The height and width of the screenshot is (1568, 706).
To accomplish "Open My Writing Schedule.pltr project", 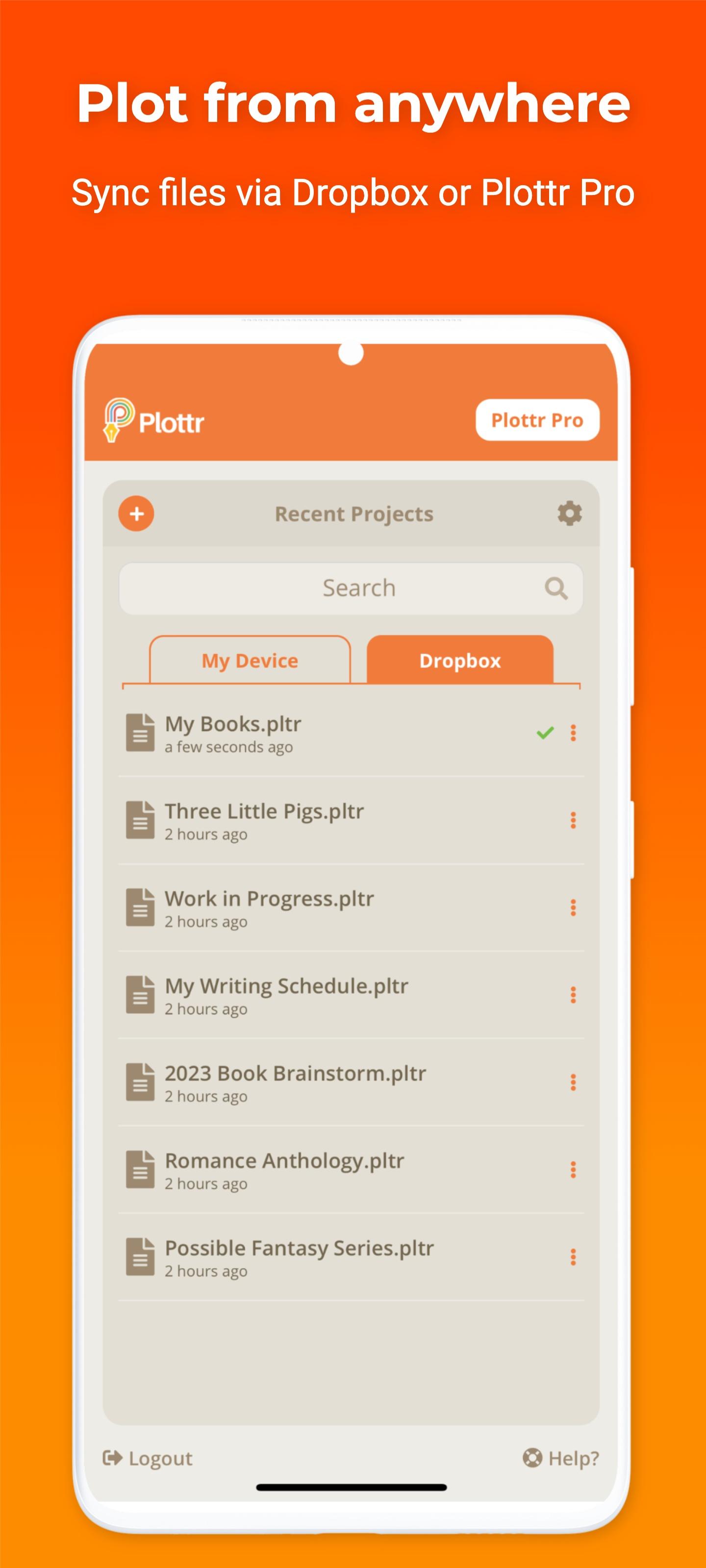I will [x=351, y=995].
